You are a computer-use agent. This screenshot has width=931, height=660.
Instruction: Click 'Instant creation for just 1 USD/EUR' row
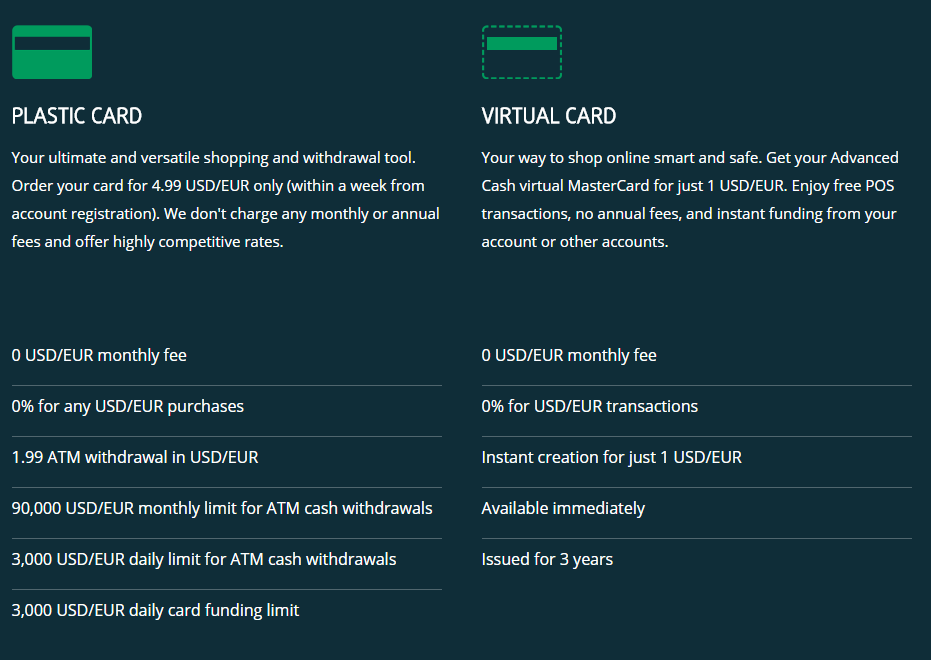(x=696, y=458)
